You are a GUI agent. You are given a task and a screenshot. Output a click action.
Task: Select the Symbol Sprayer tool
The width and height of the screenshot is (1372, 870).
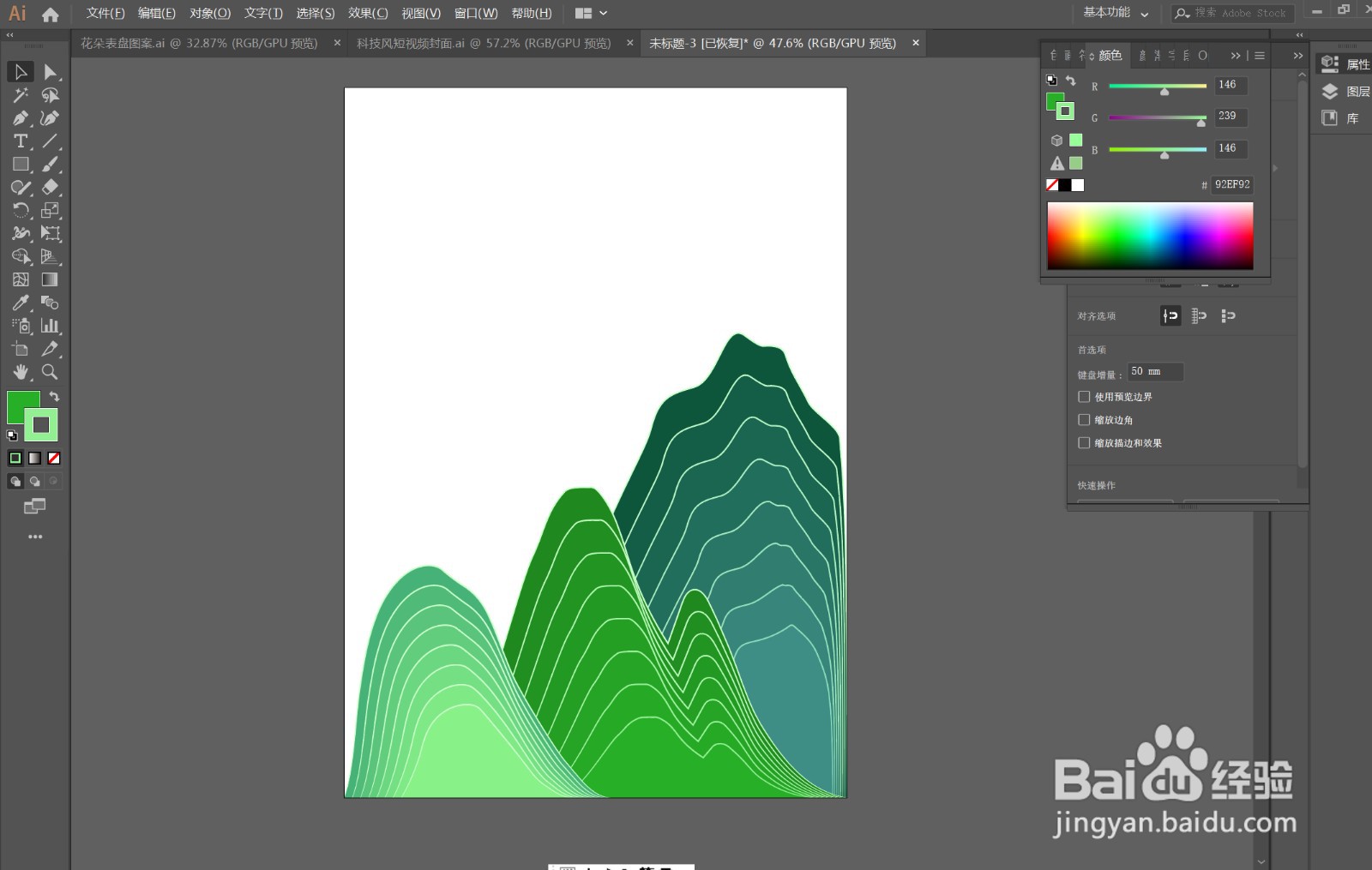click(x=21, y=326)
